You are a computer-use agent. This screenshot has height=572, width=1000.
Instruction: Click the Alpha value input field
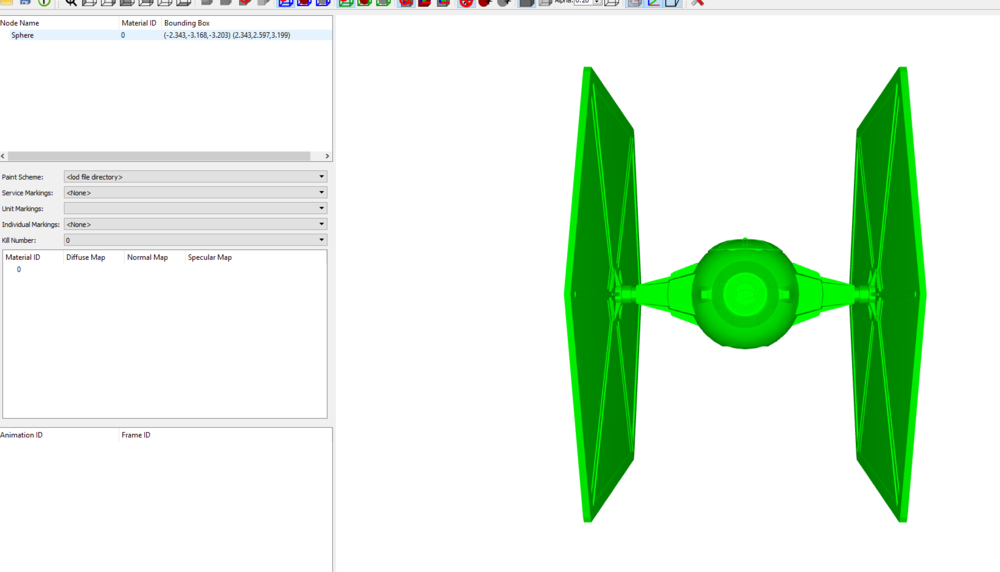[x=584, y=2]
